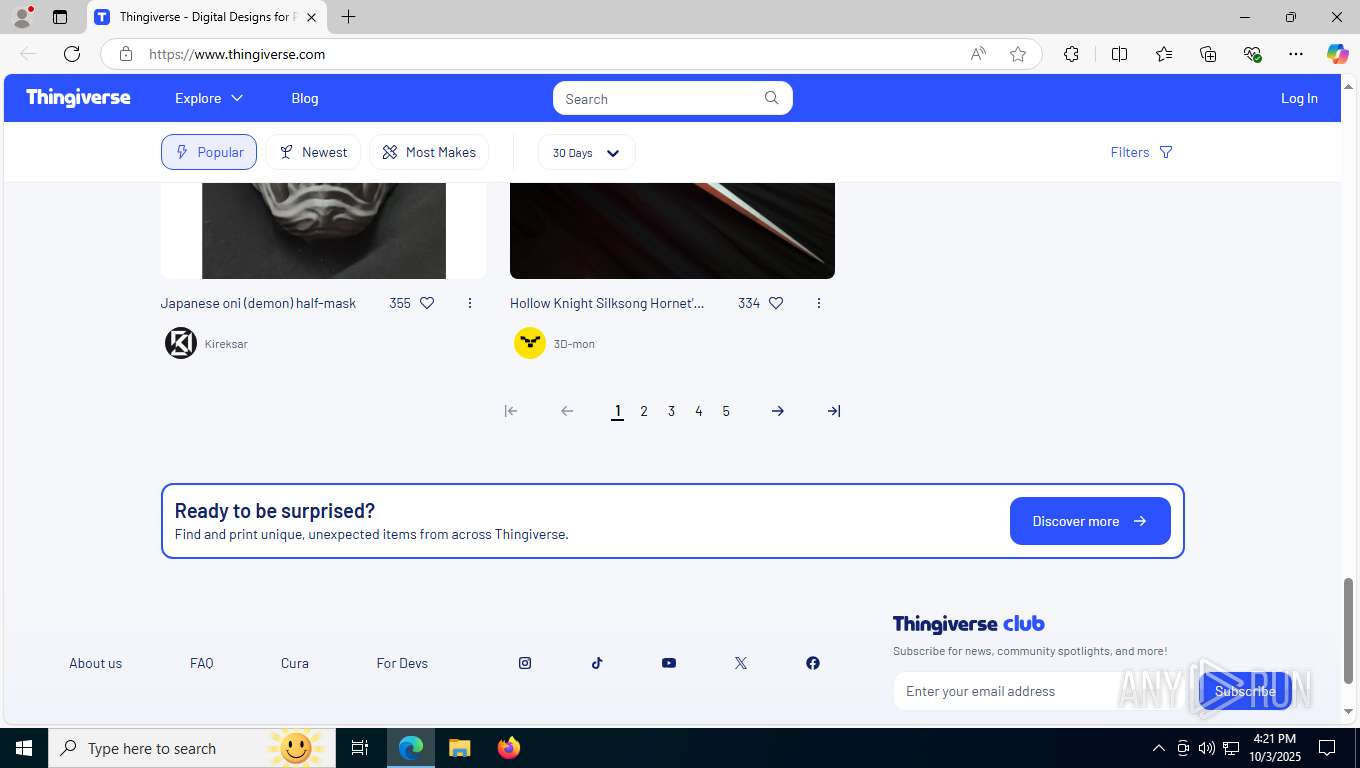The image size is (1360, 768).
Task: Open browser extensions menu
Action: tap(1071, 54)
